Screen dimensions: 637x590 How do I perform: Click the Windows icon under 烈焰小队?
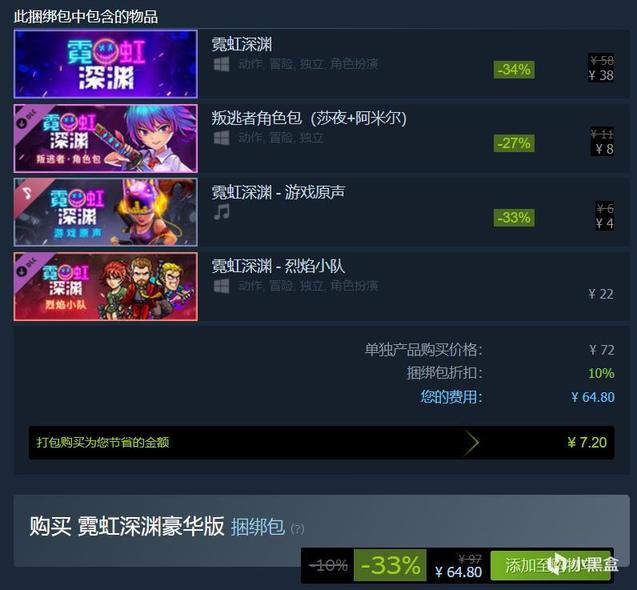click(221, 286)
